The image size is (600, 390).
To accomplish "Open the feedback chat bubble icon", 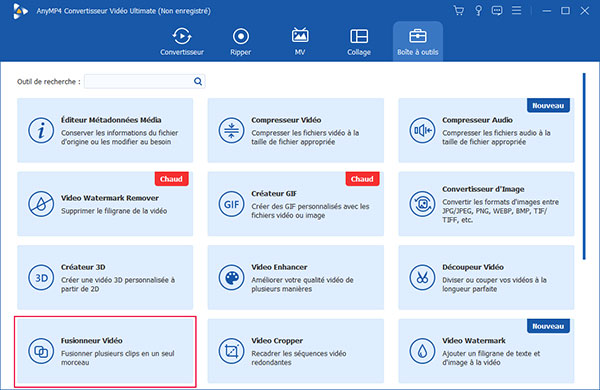I will pos(497,11).
